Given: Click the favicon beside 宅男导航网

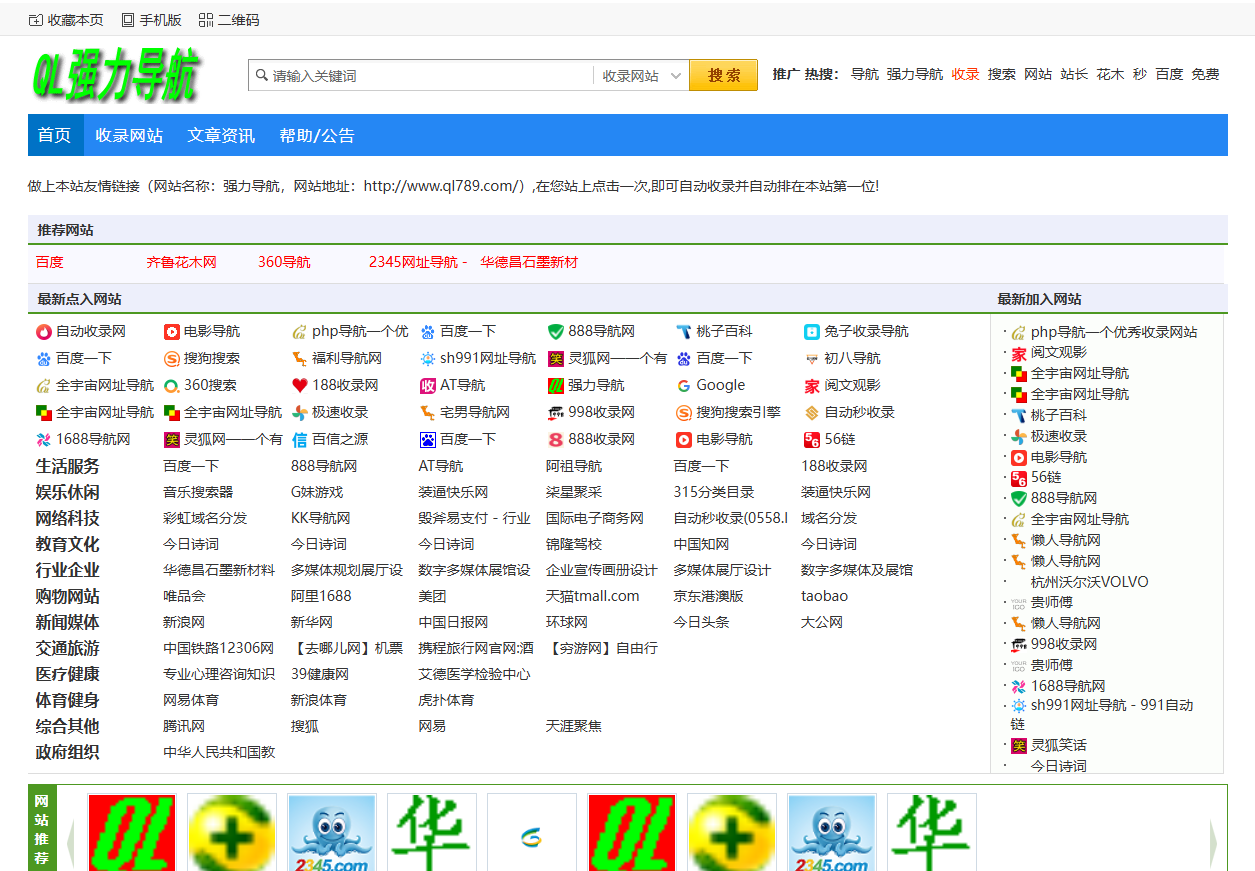Looking at the screenshot, I should (x=428, y=413).
